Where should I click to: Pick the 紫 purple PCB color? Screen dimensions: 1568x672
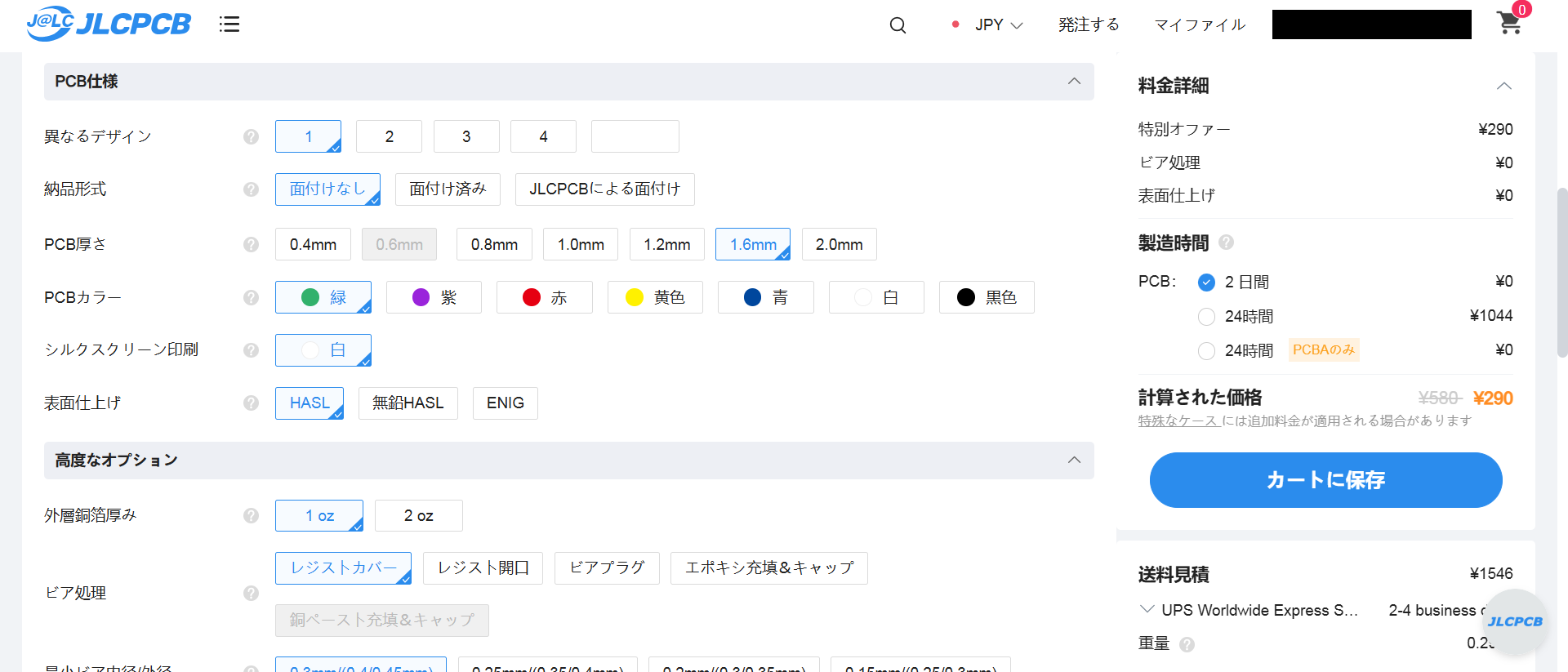click(434, 297)
